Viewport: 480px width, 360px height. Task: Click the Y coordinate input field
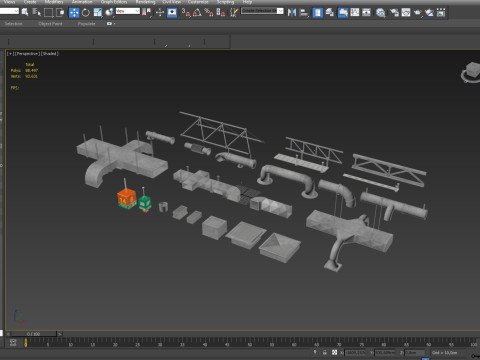pyautogui.click(x=385, y=353)
